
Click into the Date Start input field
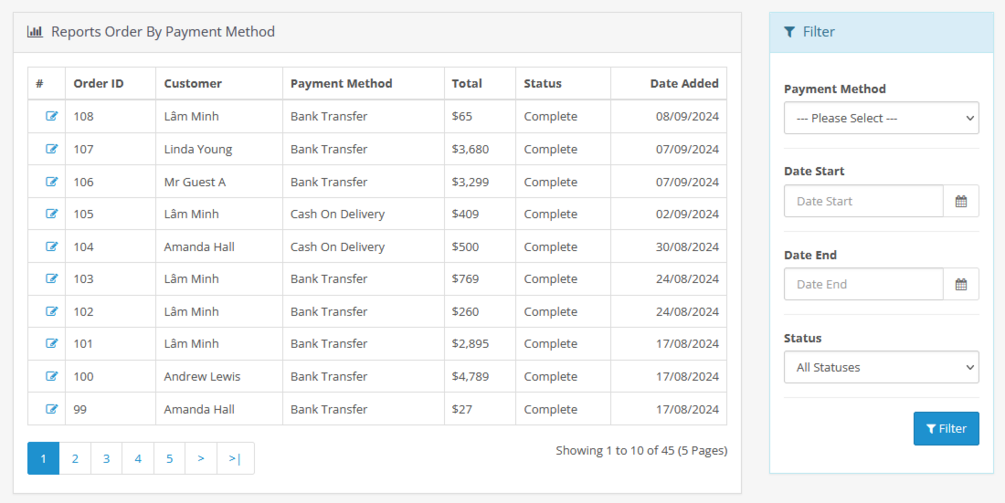(864, 201)
